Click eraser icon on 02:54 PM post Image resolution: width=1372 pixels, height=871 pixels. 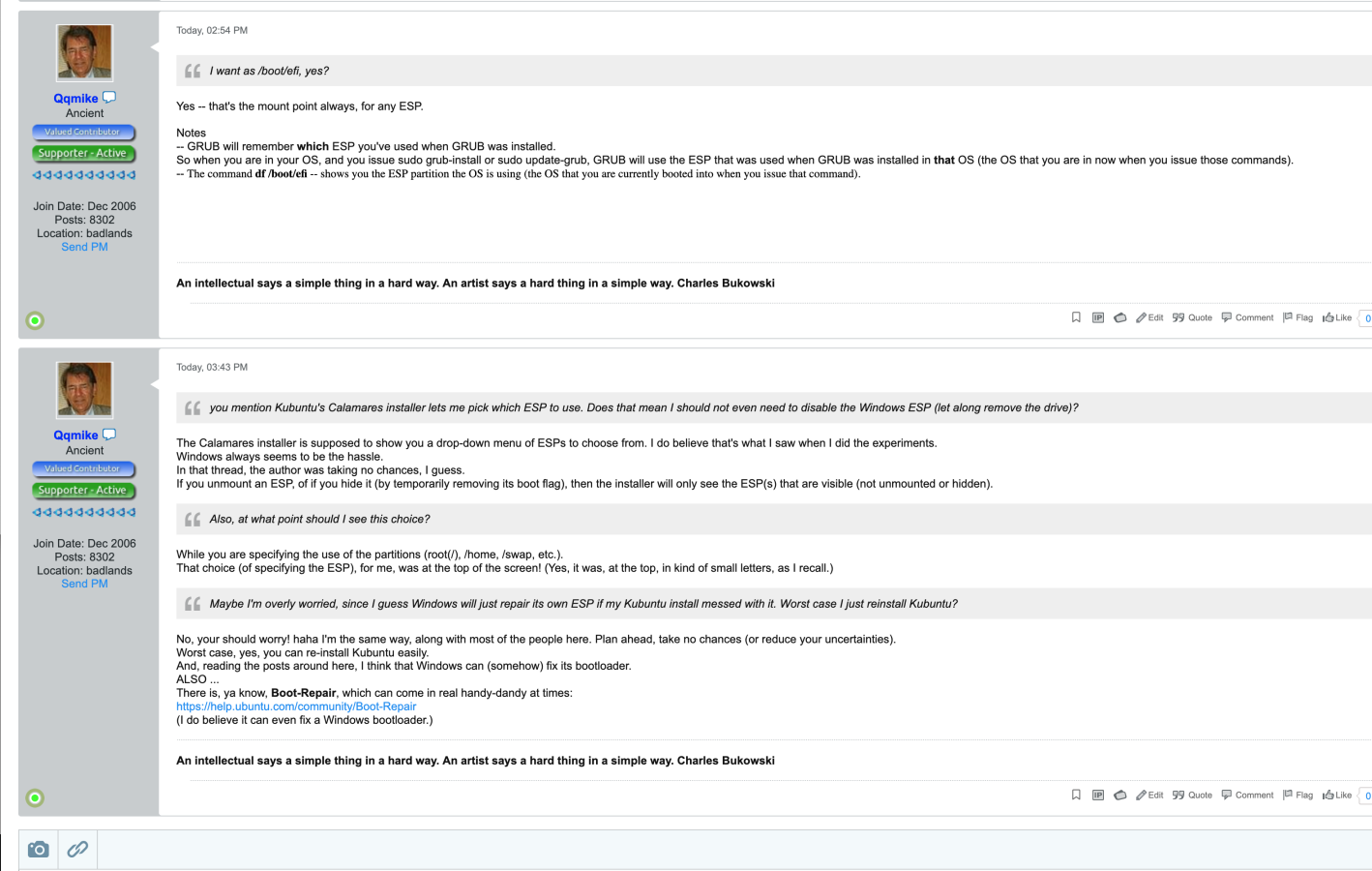point(1120,317)
